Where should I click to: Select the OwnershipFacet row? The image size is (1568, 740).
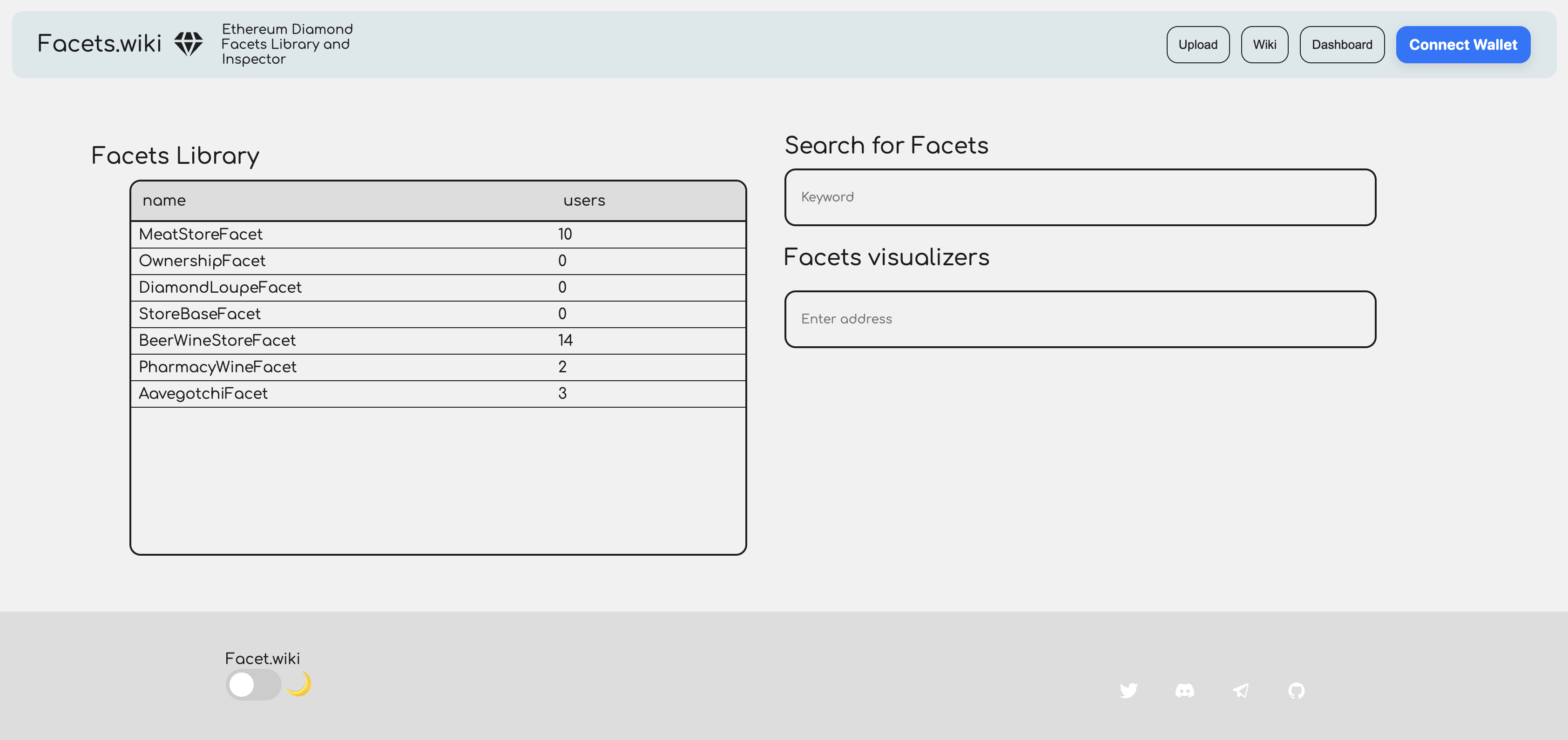click(202, 261)
